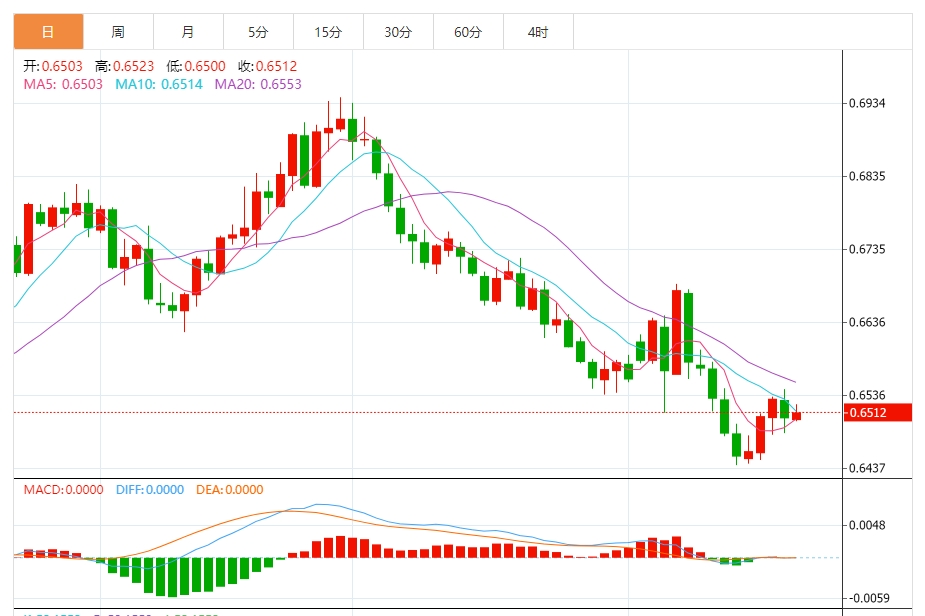Click the 0.6437 price axis label
Screen dimensions: 925x616
[867, 468]
